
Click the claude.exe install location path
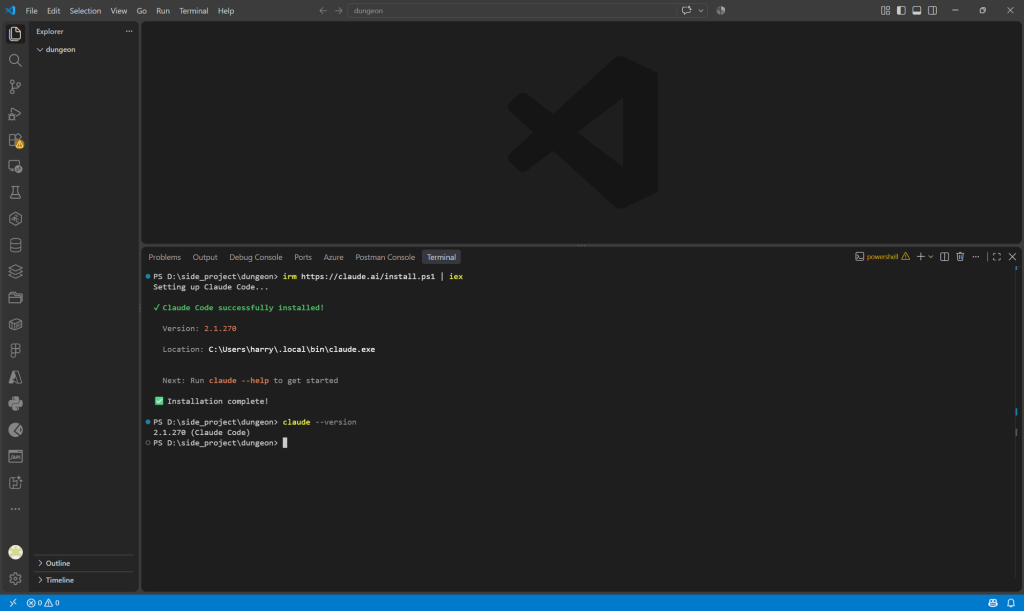tap(291, 349)
